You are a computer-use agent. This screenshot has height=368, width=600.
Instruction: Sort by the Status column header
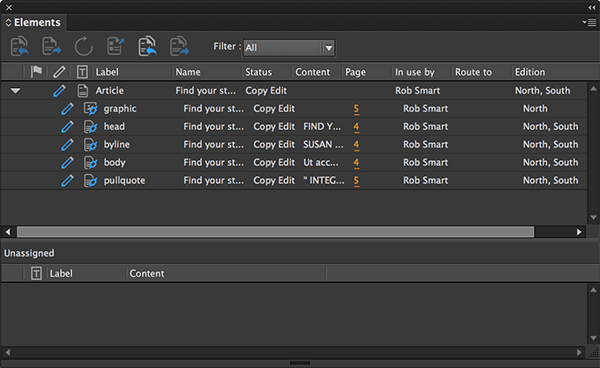click(x=258, y=72)
